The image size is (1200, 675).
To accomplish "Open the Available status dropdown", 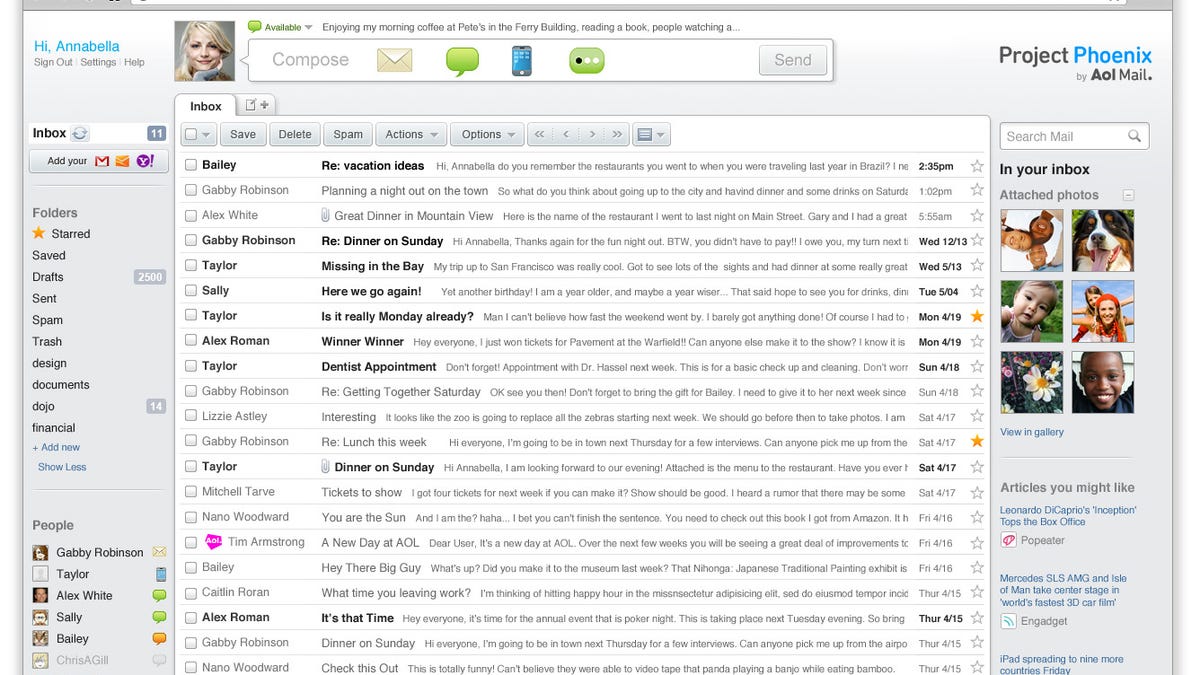I will (281, 28).
